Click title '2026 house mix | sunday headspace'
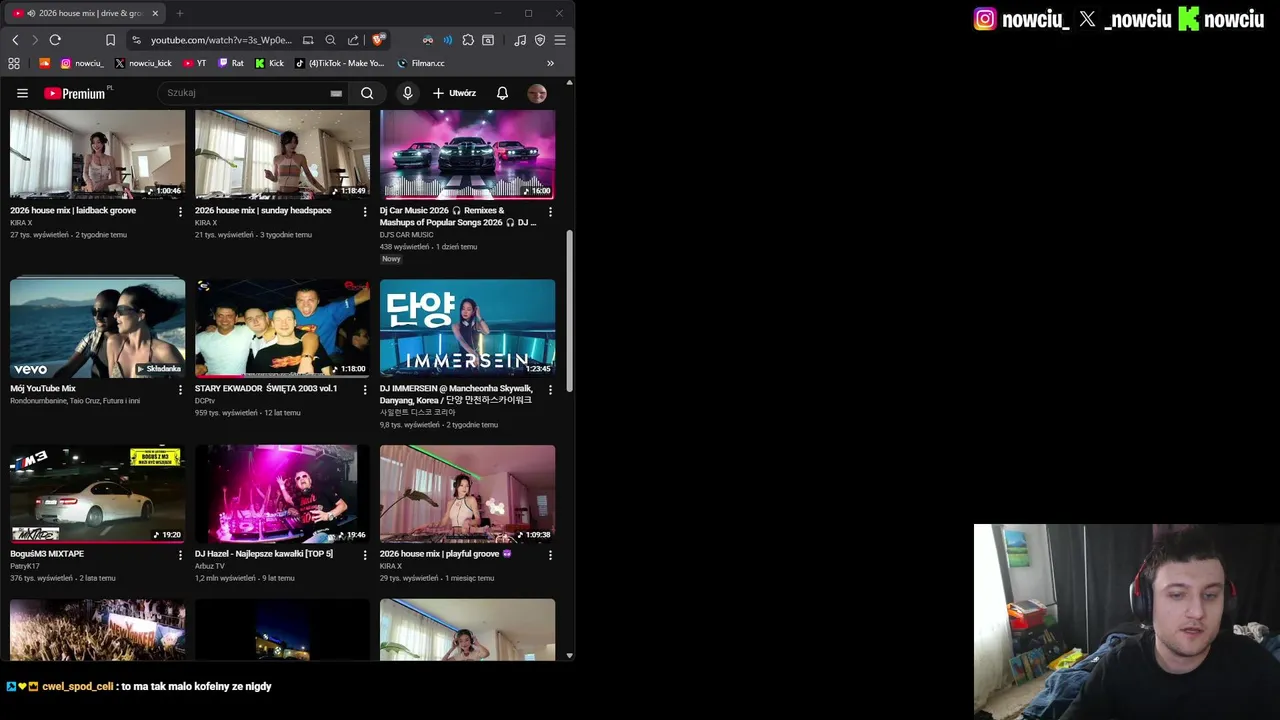 coord(263,210)
